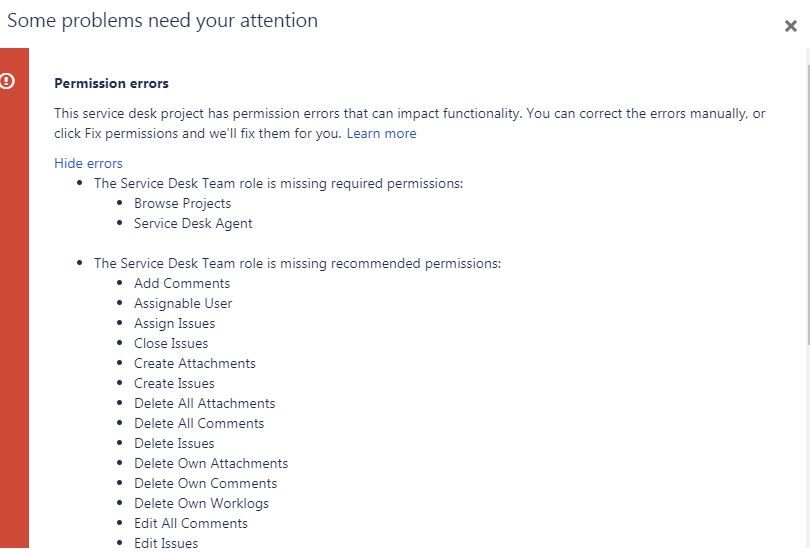Click the missing recommended permissions line

coord(298,264)
